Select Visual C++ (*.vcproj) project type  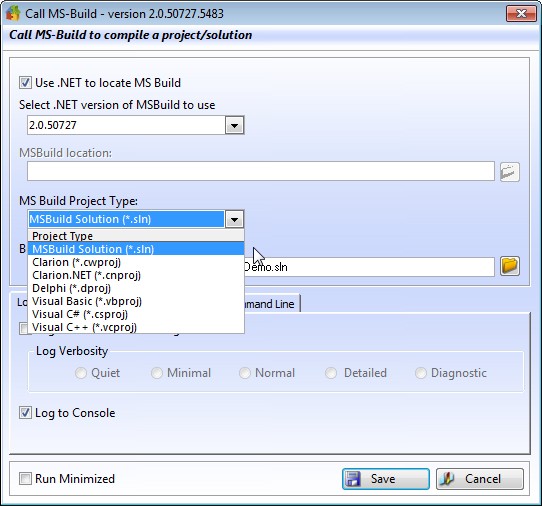[136, 327]
